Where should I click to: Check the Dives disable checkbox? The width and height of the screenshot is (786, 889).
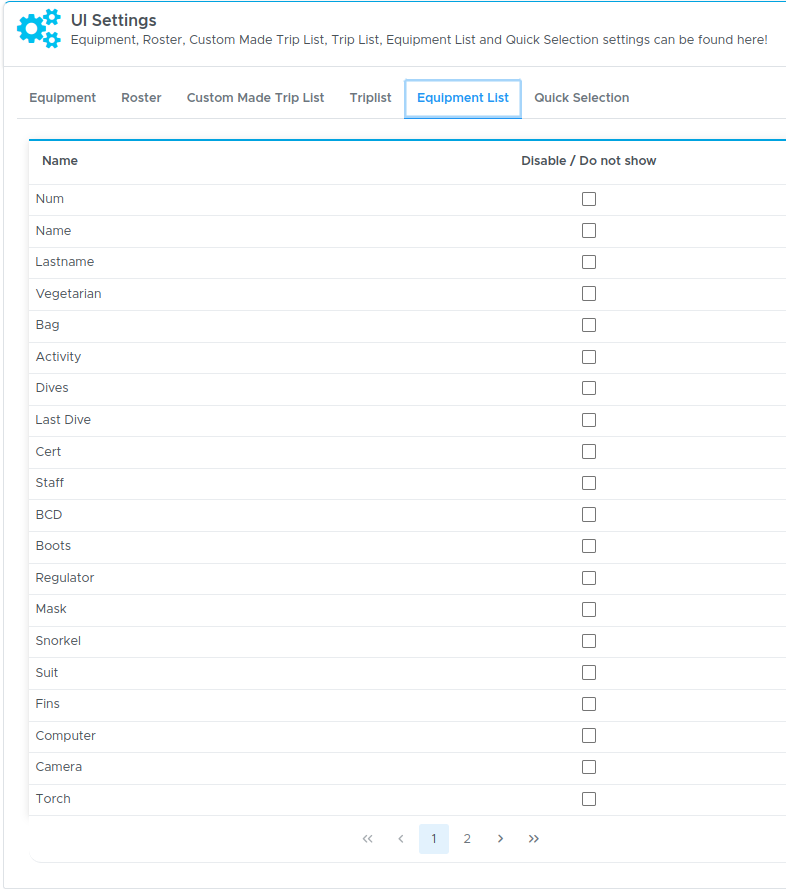point(589,388)
